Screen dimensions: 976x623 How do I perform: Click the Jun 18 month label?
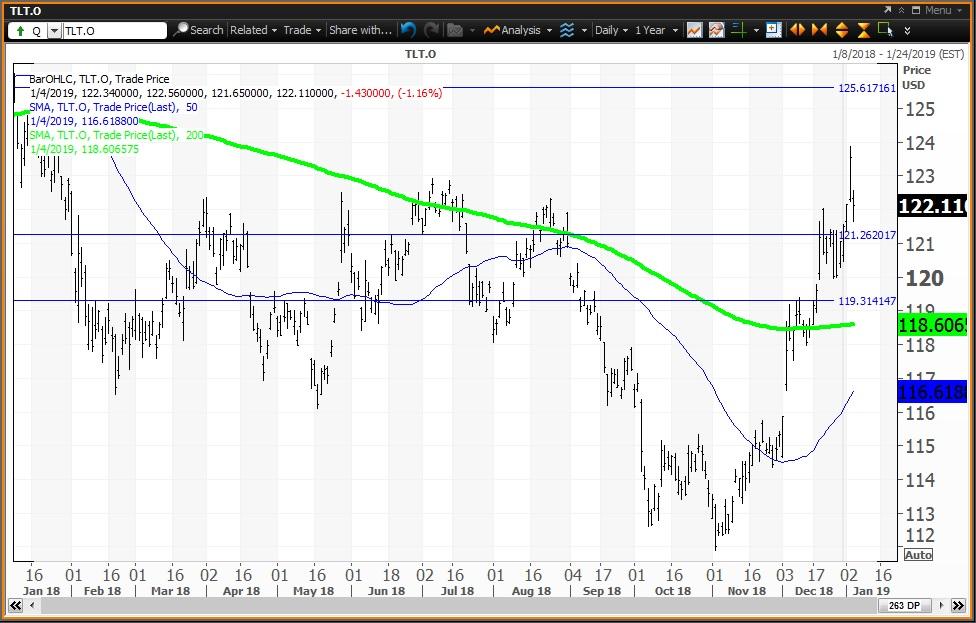pos(386,591)
